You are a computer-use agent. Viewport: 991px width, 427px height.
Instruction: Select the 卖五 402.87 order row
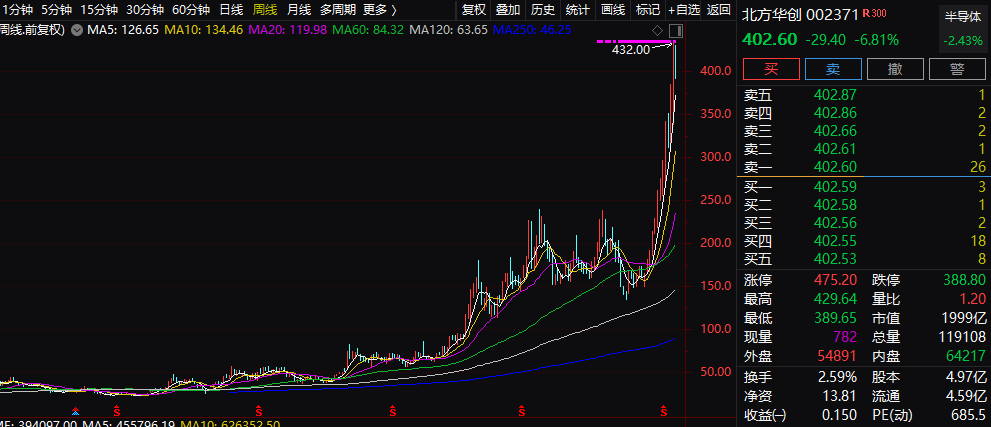(x=864, y=95)
